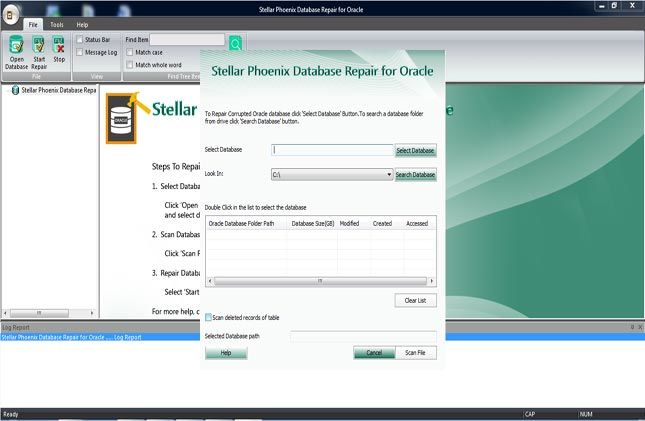645x421 pixels.
Task: Click the NUM status bar indicator
Action: [586, 414]
